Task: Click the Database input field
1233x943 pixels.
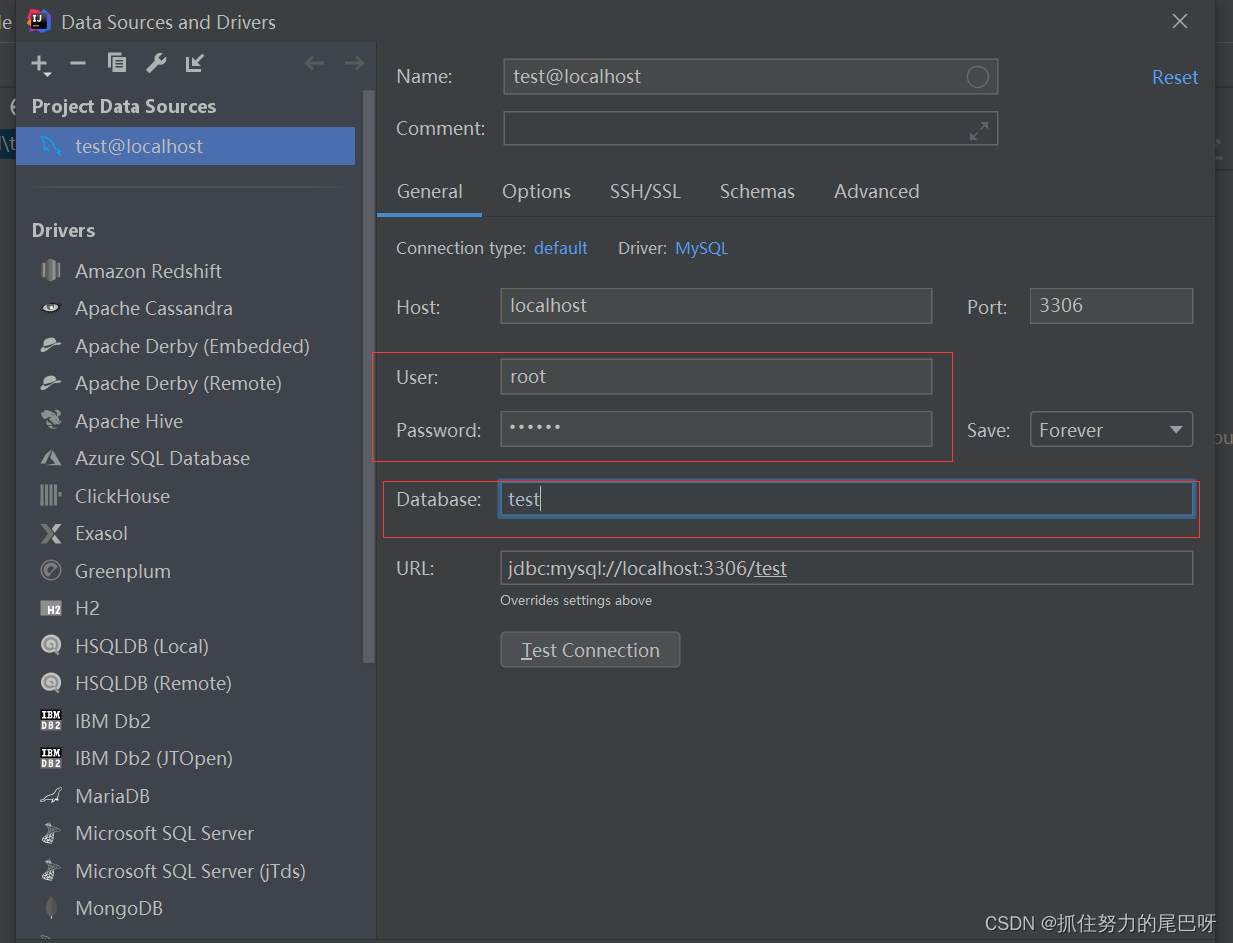Action: pos(846,499)
